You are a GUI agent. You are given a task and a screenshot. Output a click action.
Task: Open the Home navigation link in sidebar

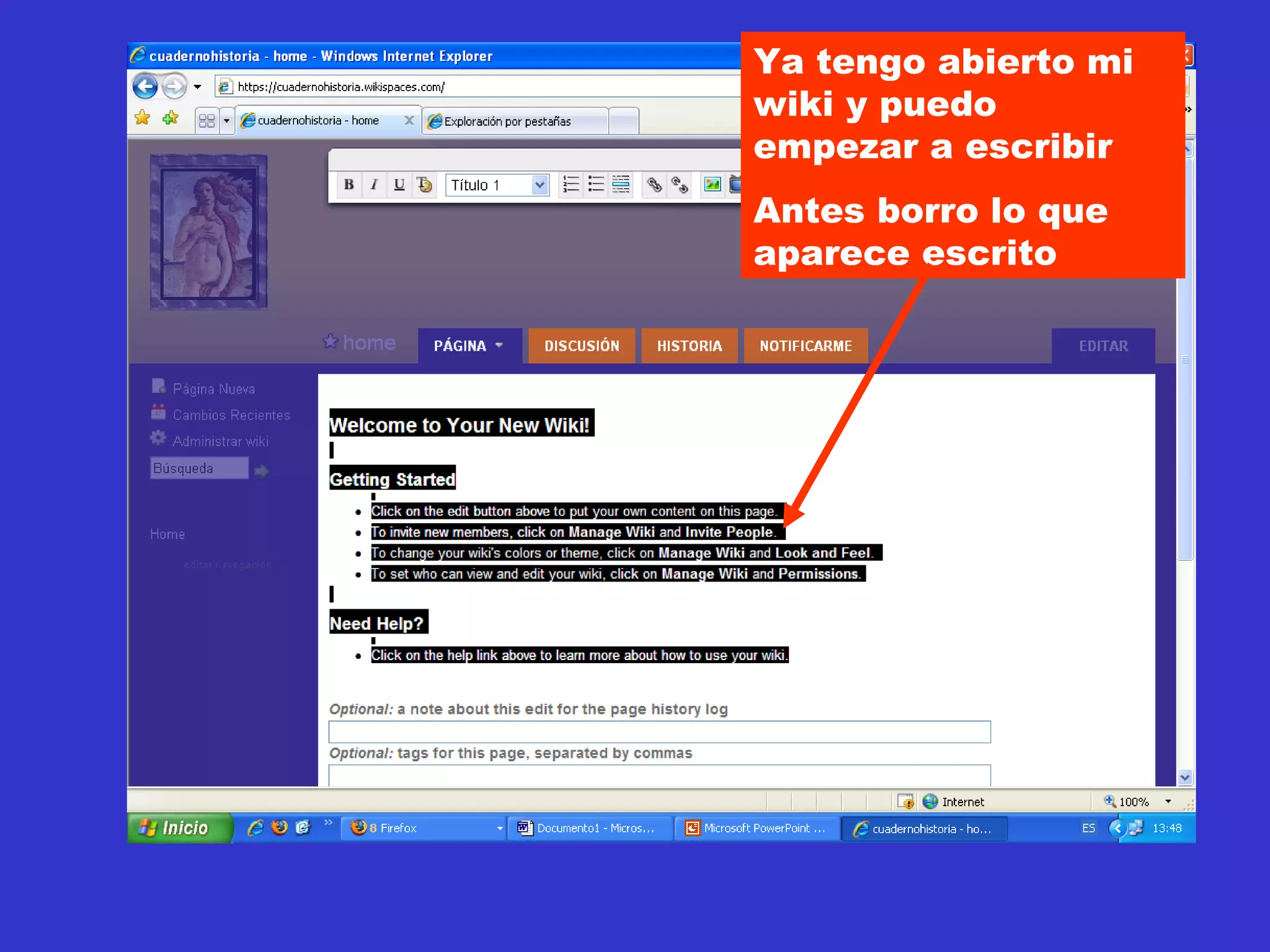pyautogui.click(x=167, y=534)
